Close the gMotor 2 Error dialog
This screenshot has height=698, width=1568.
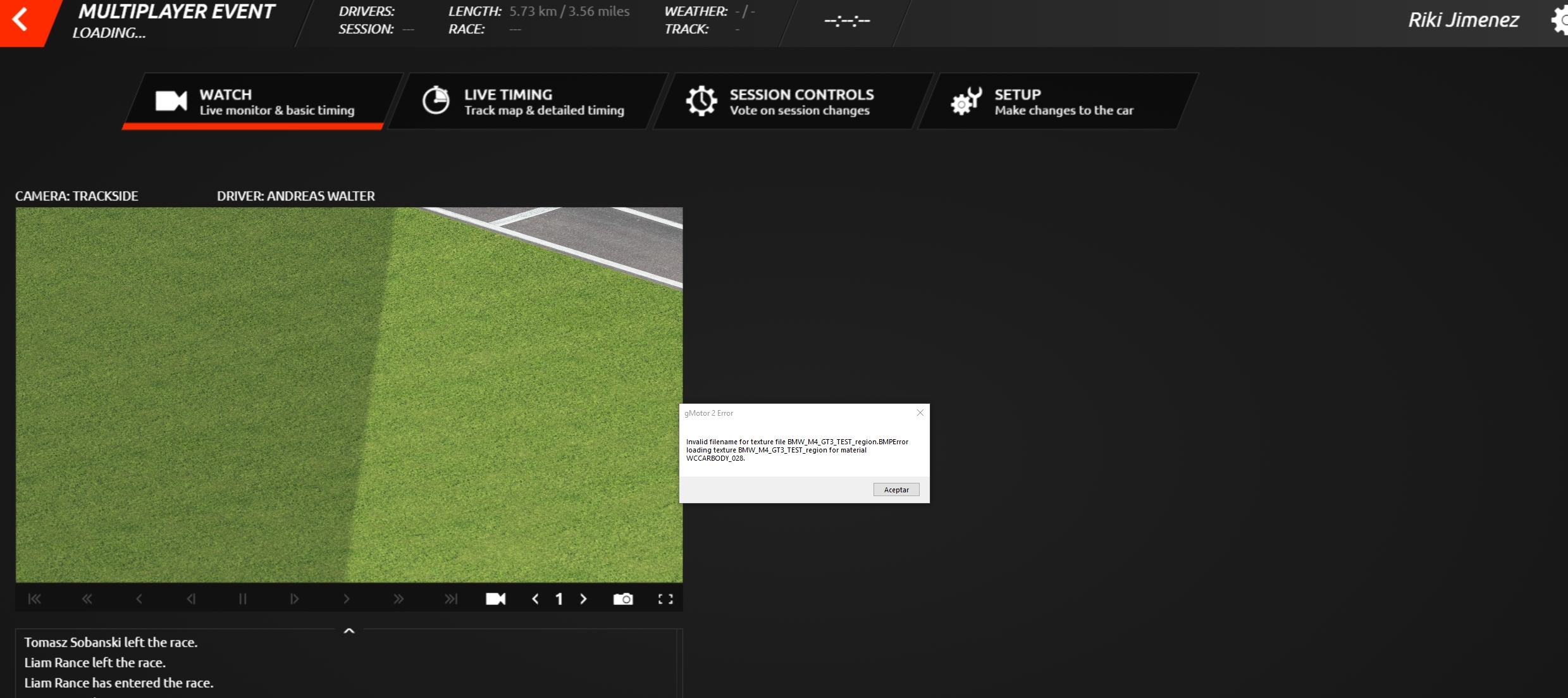coord(920,413)
